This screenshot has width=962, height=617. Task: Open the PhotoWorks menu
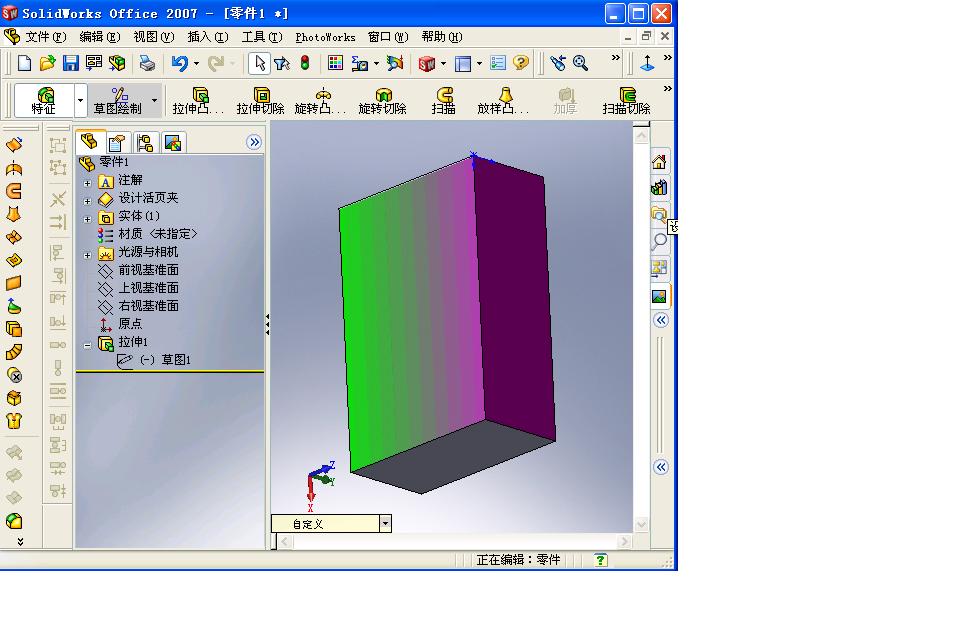click(x=325, y=37)
